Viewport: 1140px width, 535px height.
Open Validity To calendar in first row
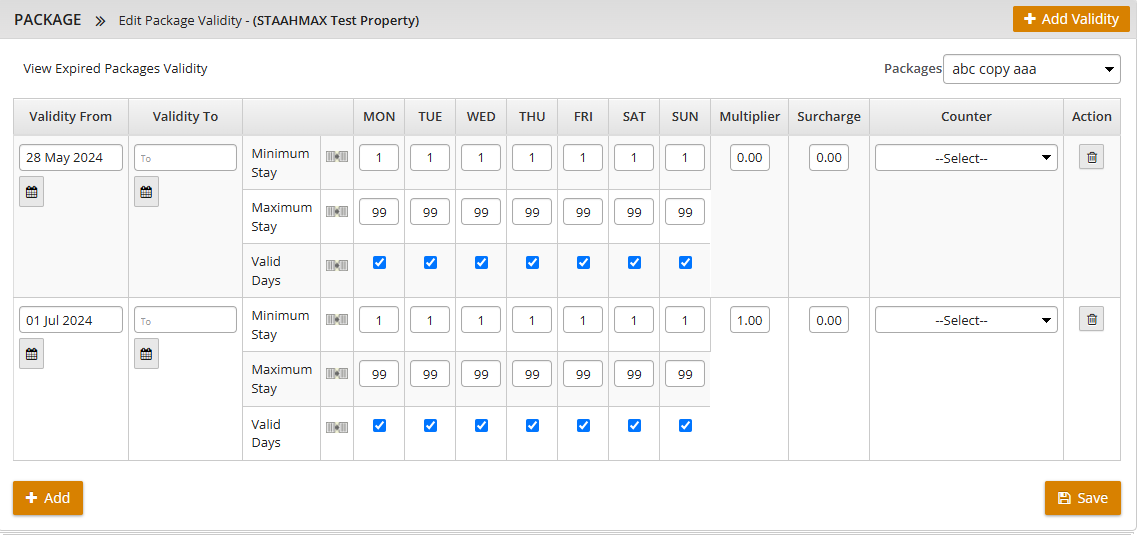click(x=146, y=192)
